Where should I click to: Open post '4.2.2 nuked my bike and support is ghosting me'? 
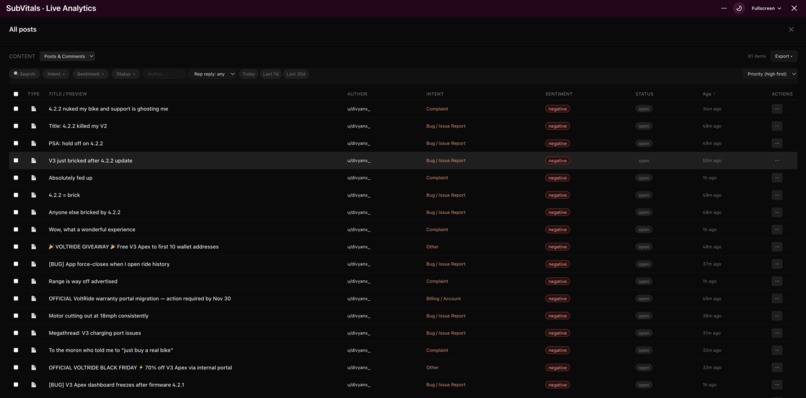(108, 109)
